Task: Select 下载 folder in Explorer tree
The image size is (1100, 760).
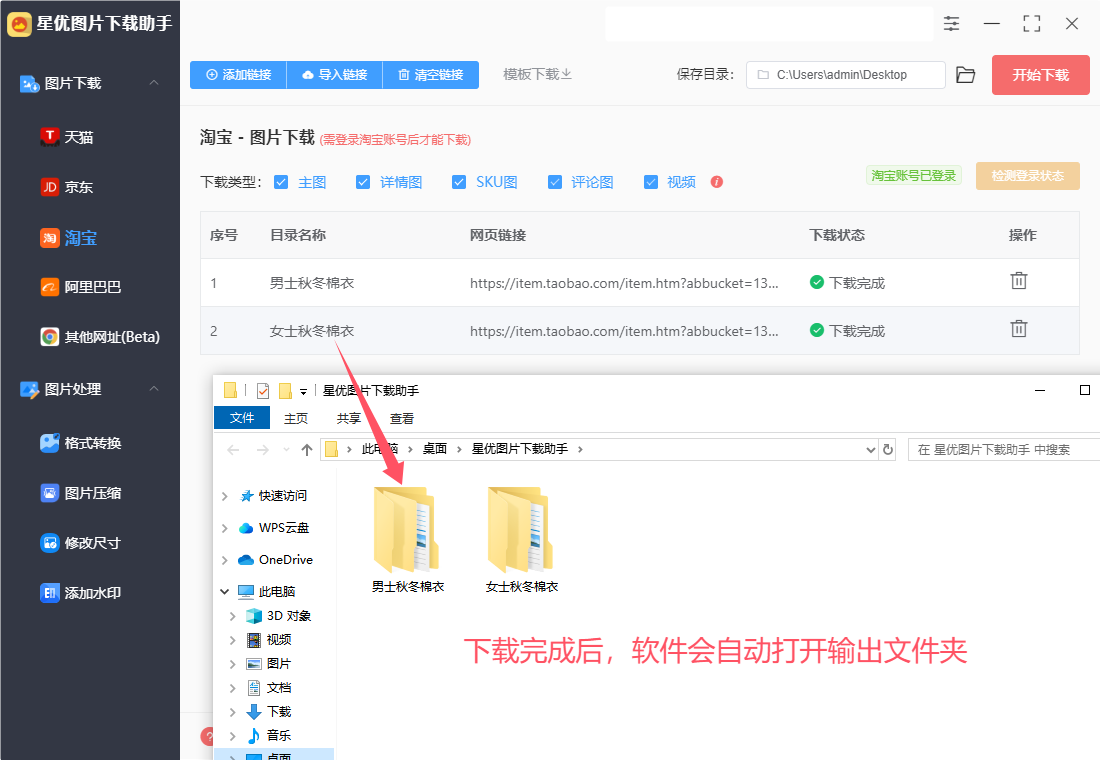Action: pos(269,712)
